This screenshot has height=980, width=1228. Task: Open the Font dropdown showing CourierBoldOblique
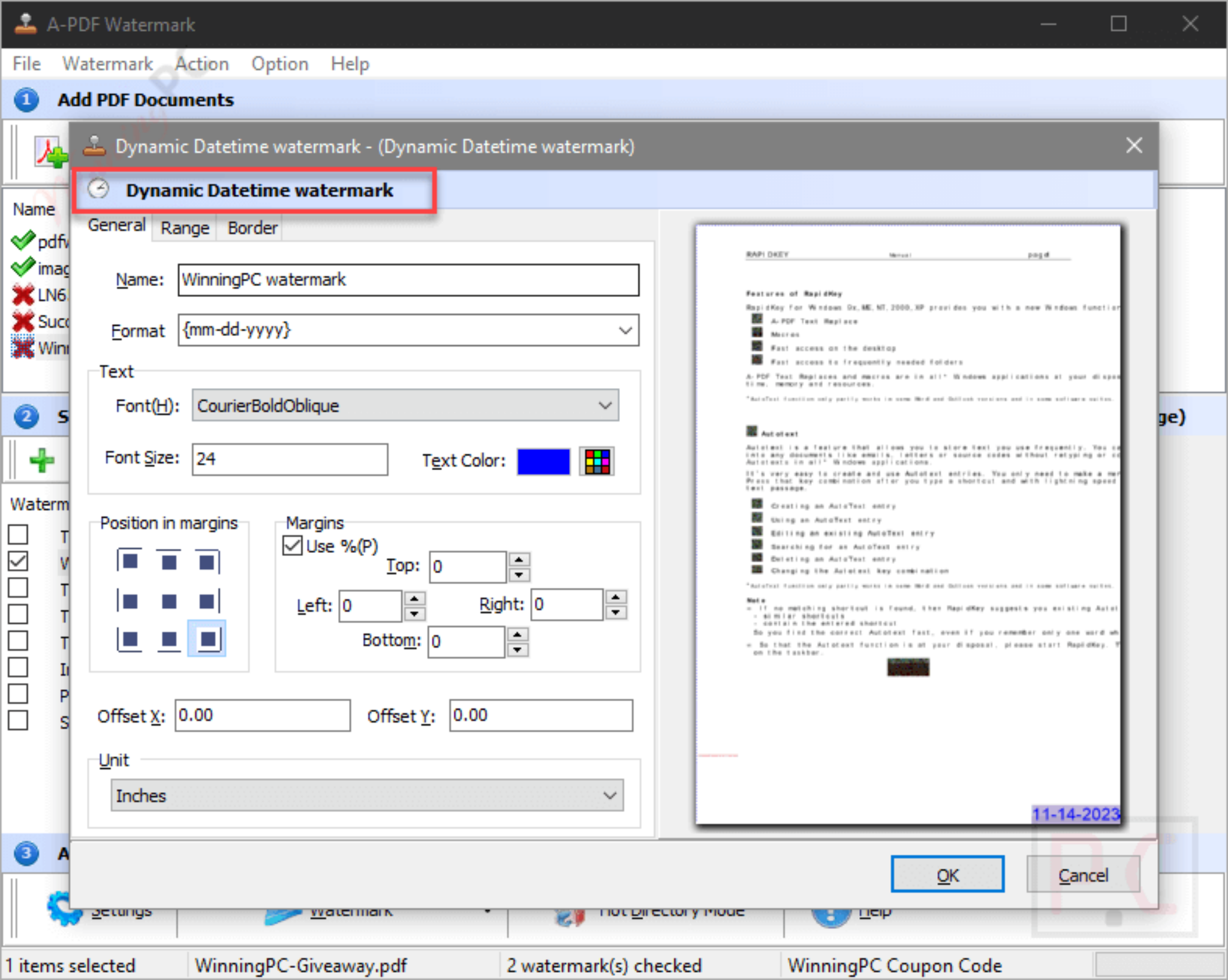click(x=605, y=405)
